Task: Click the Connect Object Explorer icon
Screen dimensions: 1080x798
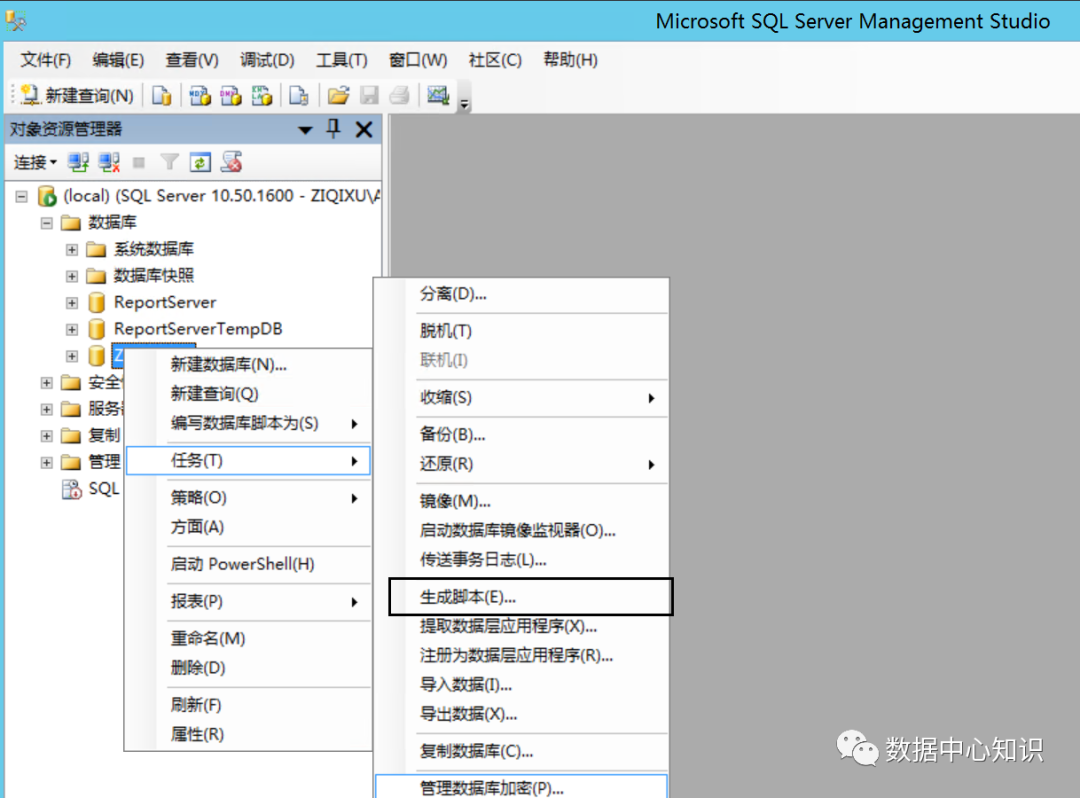Action: 78,162
